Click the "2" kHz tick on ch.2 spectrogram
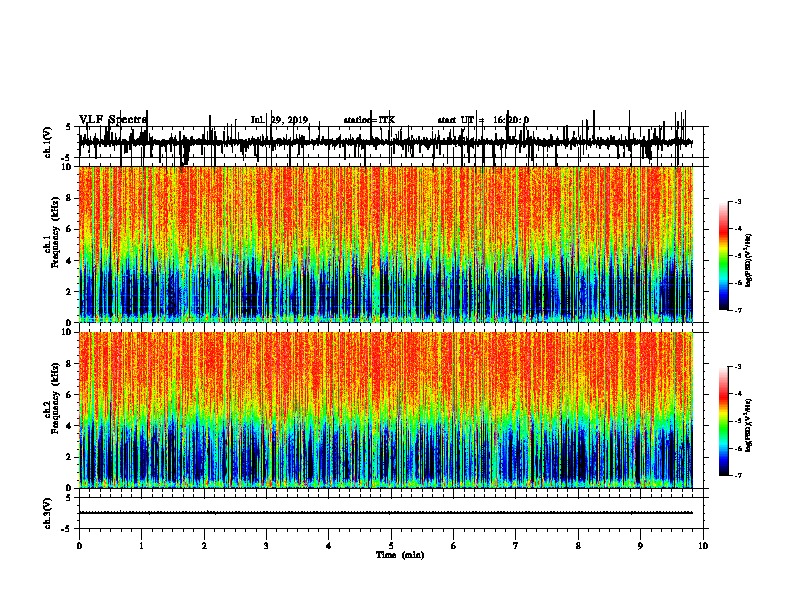 70,457
